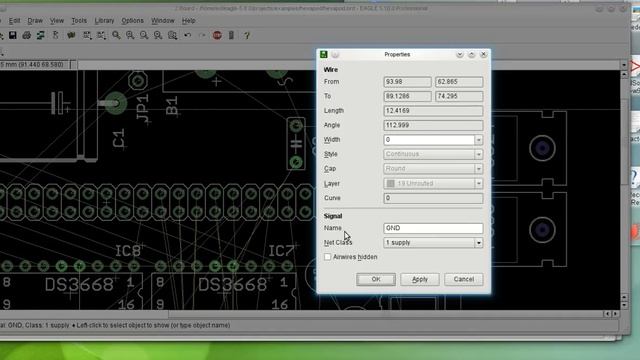Open the Cap dropdown arrow

tap(478, 169)
